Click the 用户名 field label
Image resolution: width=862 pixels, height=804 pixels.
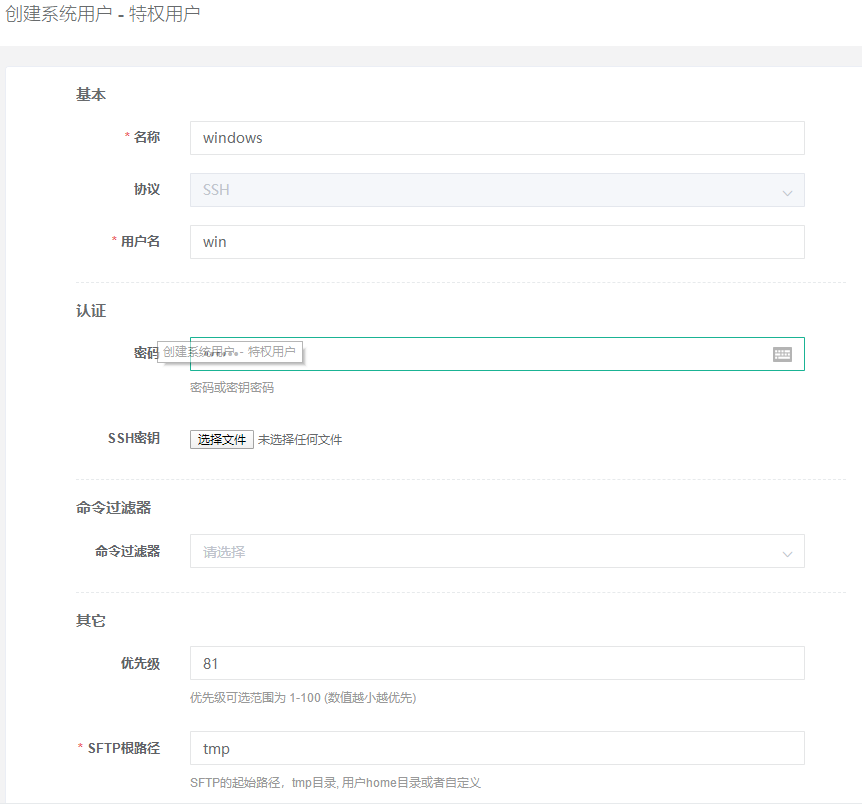coord(140,241)
